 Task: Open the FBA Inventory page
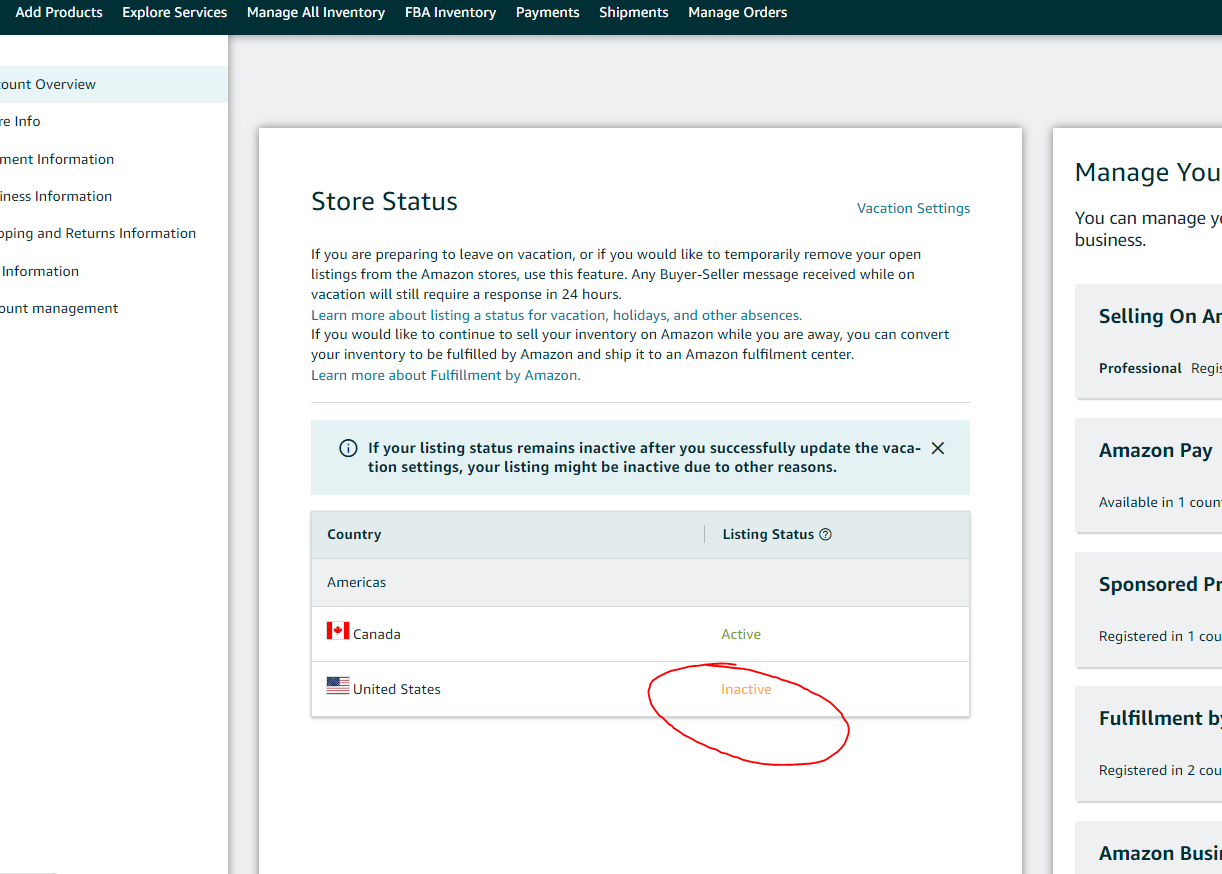(451, 12)
